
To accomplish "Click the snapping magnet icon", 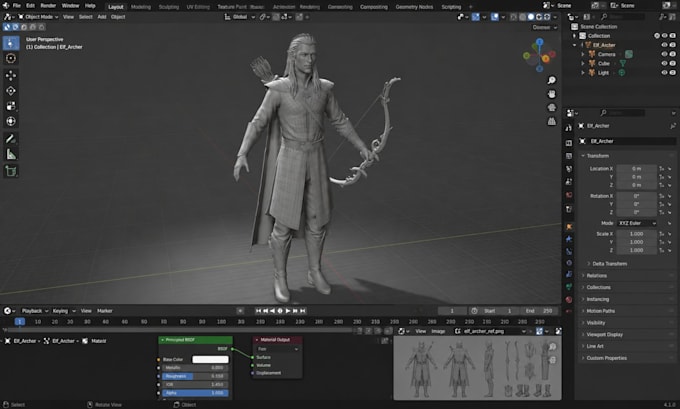I will coord(275,17).
